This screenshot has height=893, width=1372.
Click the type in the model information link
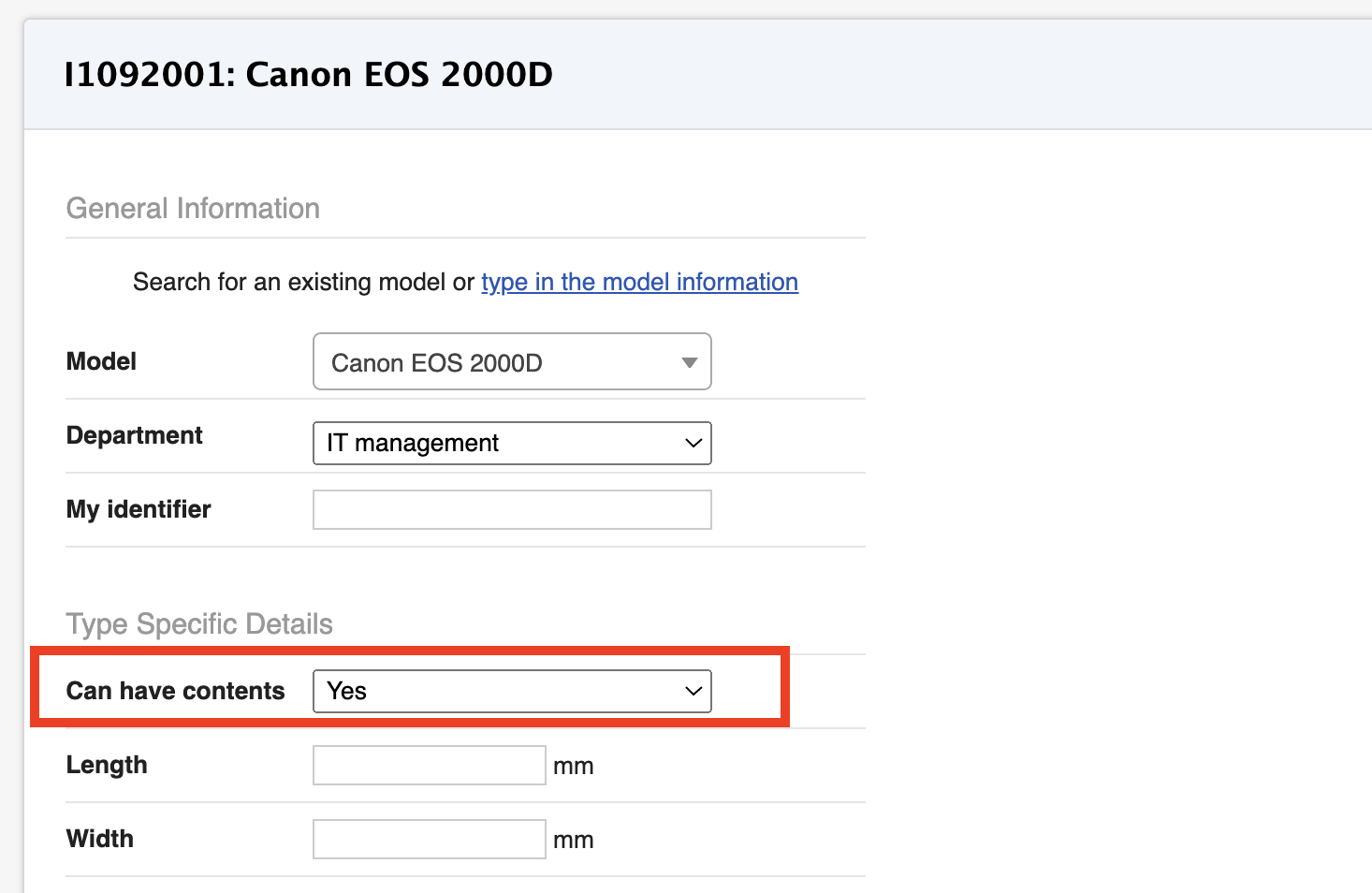point(639,282)
